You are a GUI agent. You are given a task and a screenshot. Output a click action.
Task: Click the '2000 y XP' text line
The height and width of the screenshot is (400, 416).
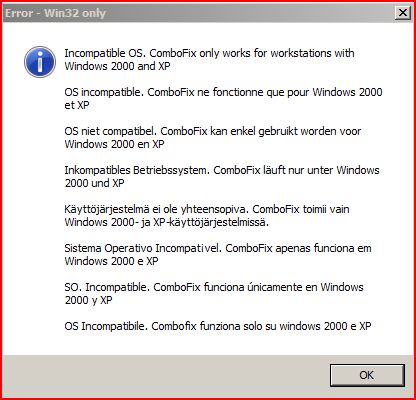pyautogui.click(x=88, y=300)
